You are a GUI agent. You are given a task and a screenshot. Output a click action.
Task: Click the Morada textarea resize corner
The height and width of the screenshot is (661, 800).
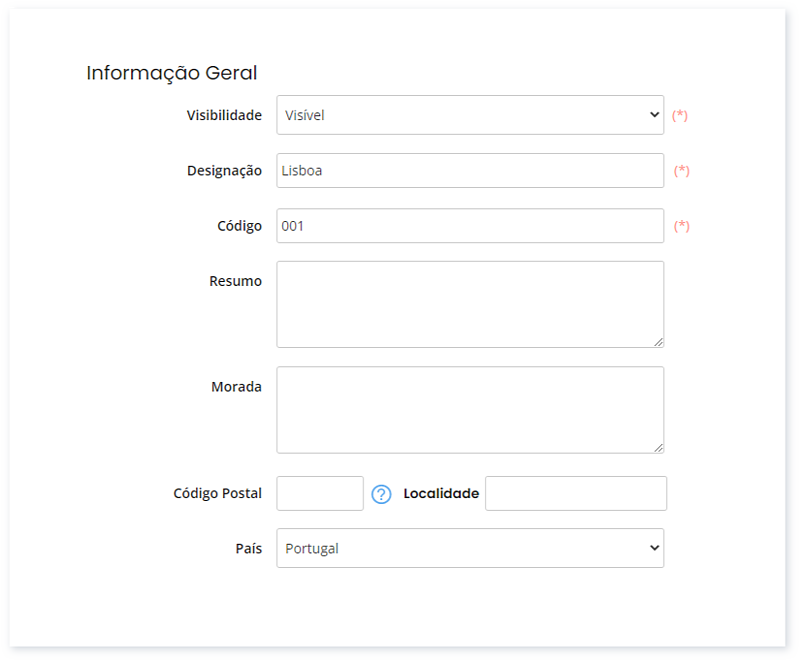tap(658, 447)
